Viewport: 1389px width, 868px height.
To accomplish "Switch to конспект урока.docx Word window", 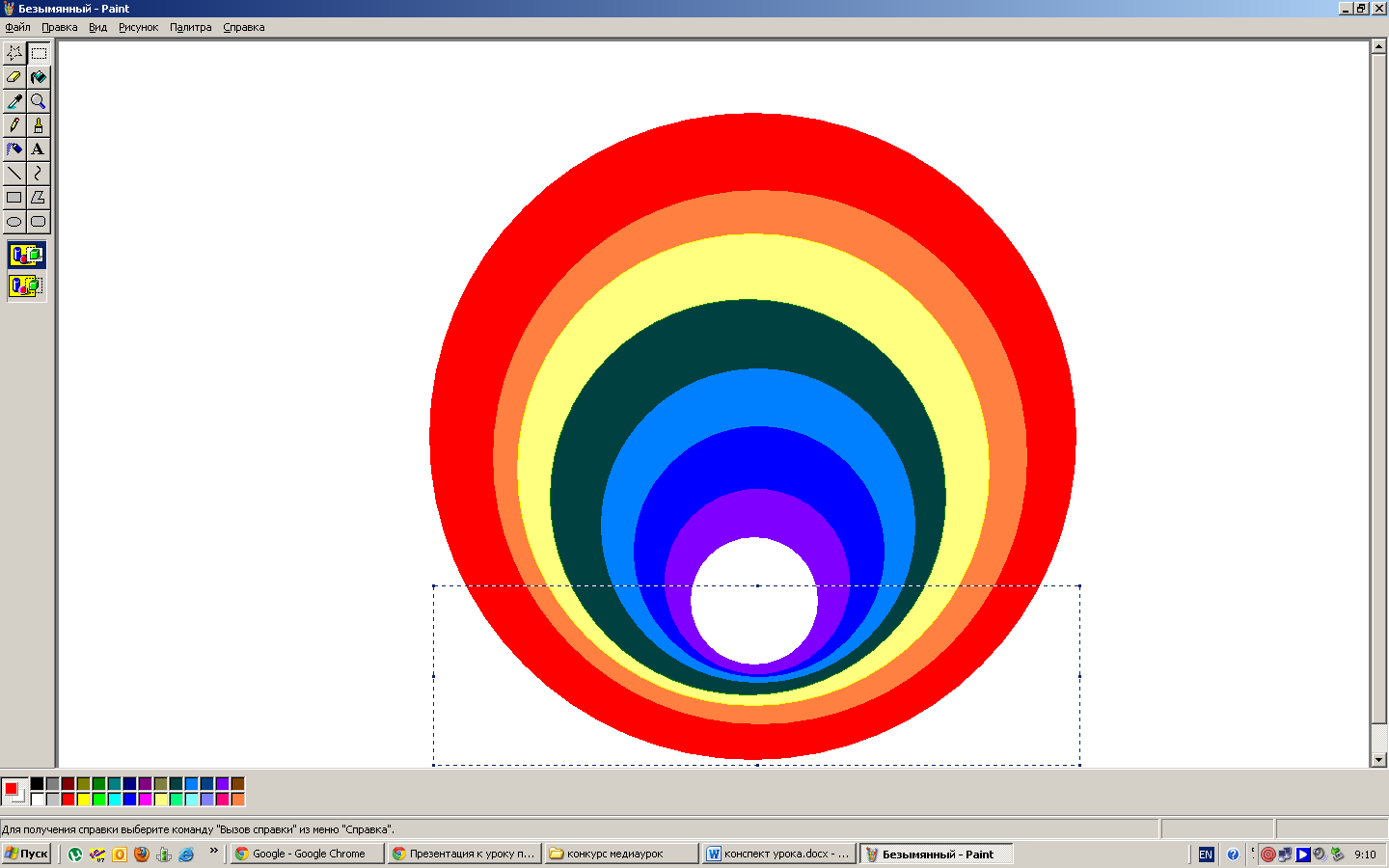I will pos(778,854).
